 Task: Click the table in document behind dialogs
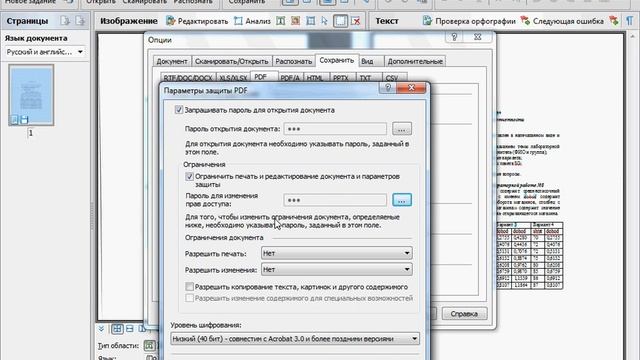pos(529,256)
